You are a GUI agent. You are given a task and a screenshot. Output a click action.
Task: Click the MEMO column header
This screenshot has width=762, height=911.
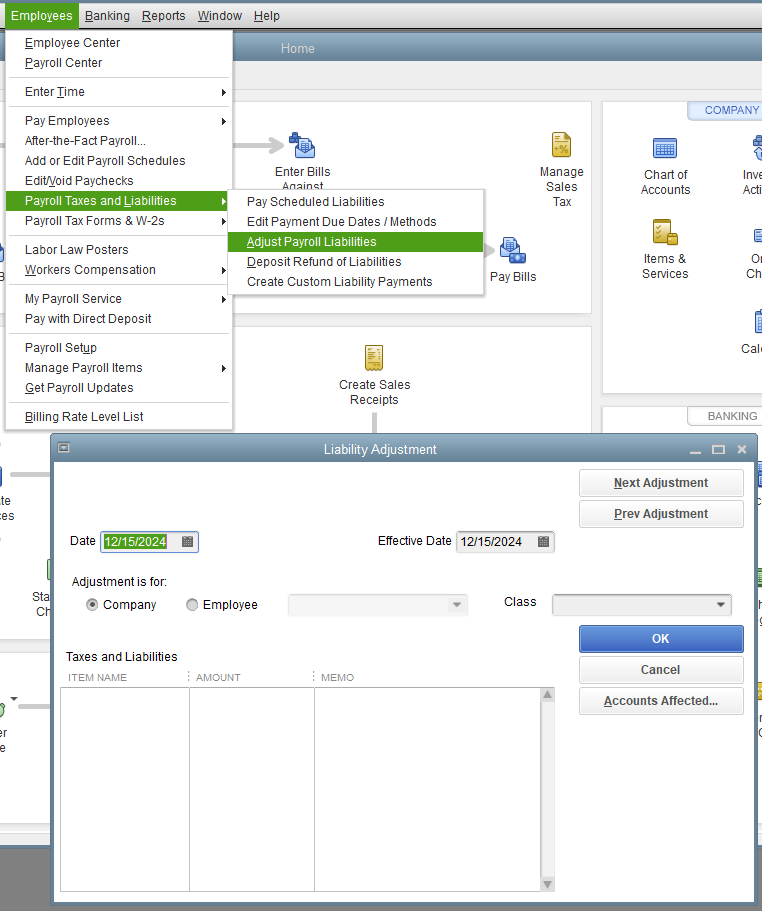point(337,677)
